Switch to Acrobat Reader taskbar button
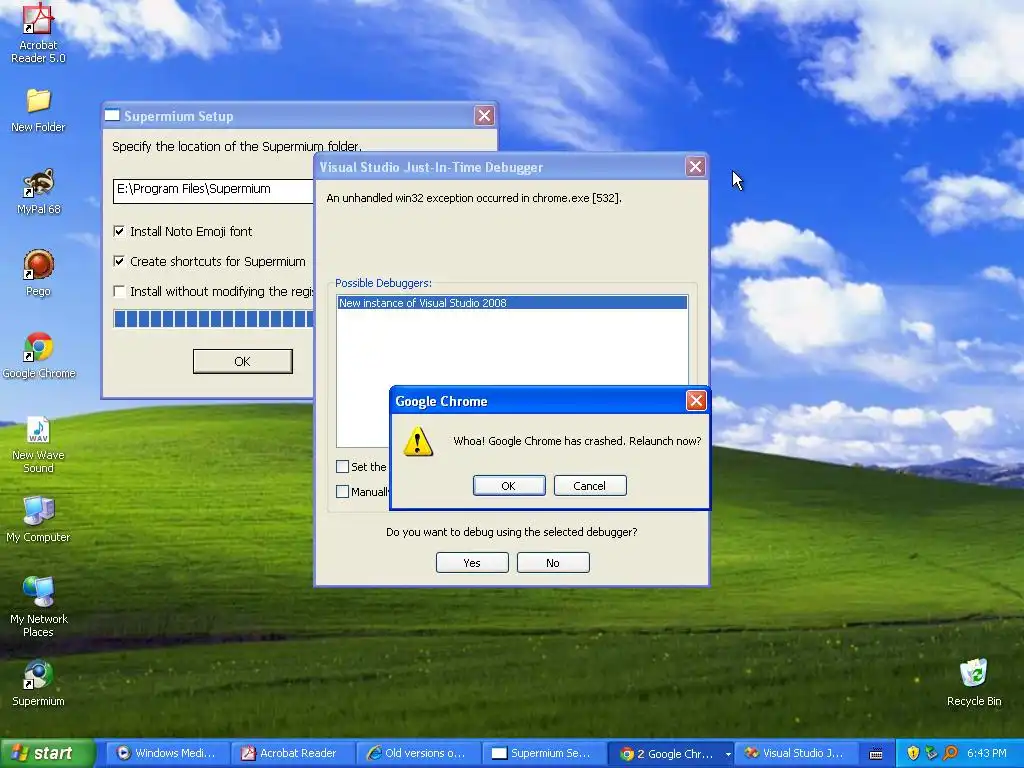The image size is (1024, 768). [x=293, y=753]
